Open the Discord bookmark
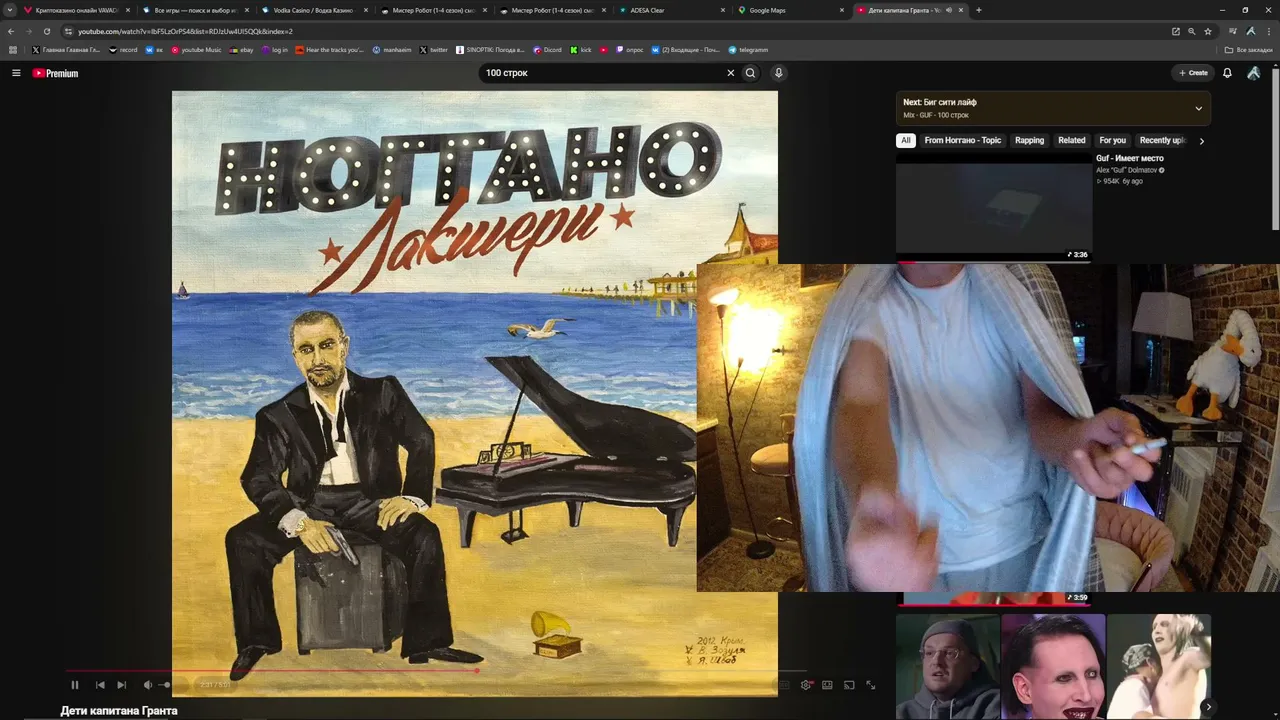 [548, 50]
